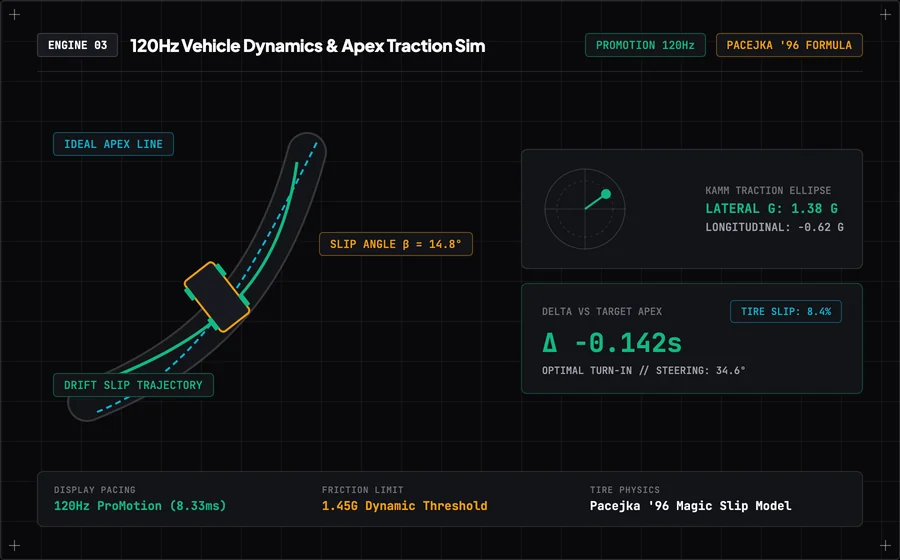Click the SLIP ANGLE β = 14.8° label
This screenshot has width=900, height=560.
point(395,244)
